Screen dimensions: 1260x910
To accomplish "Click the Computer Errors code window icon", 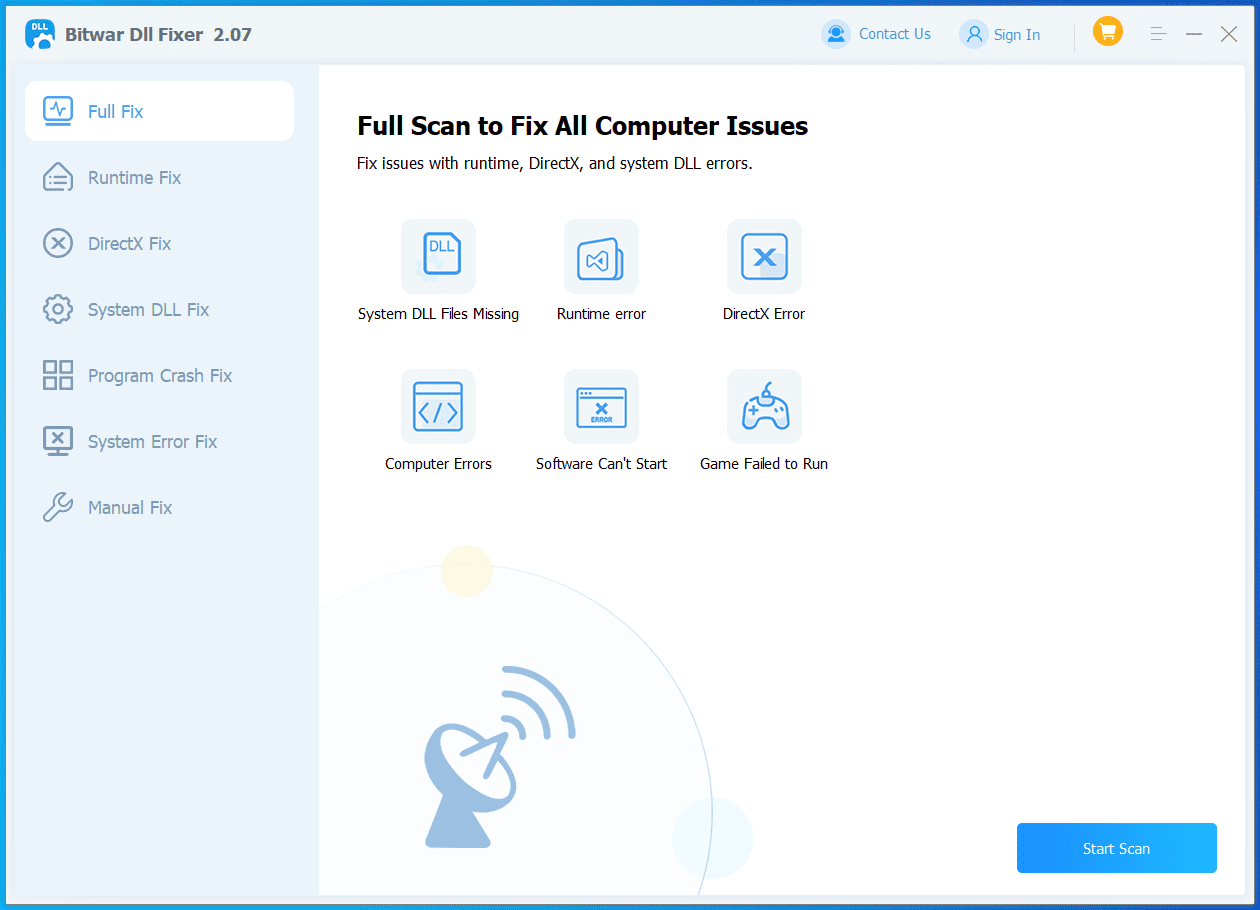I will pyautogui.click(x=438, y=406).
